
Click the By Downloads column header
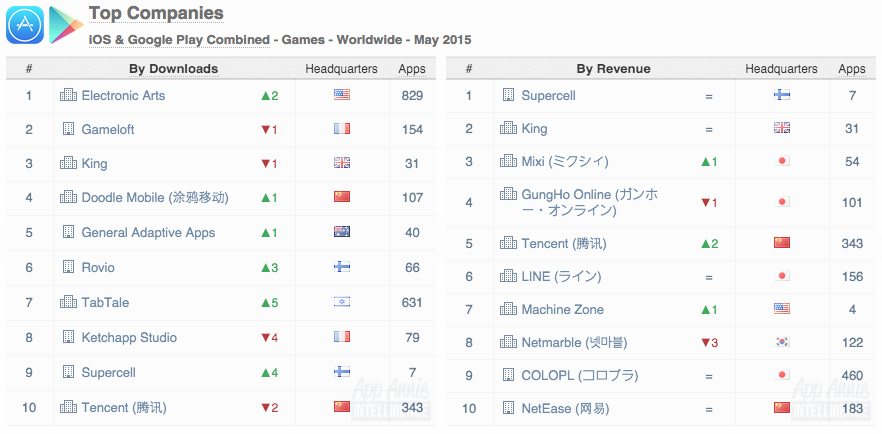click(x=173, y=69)
